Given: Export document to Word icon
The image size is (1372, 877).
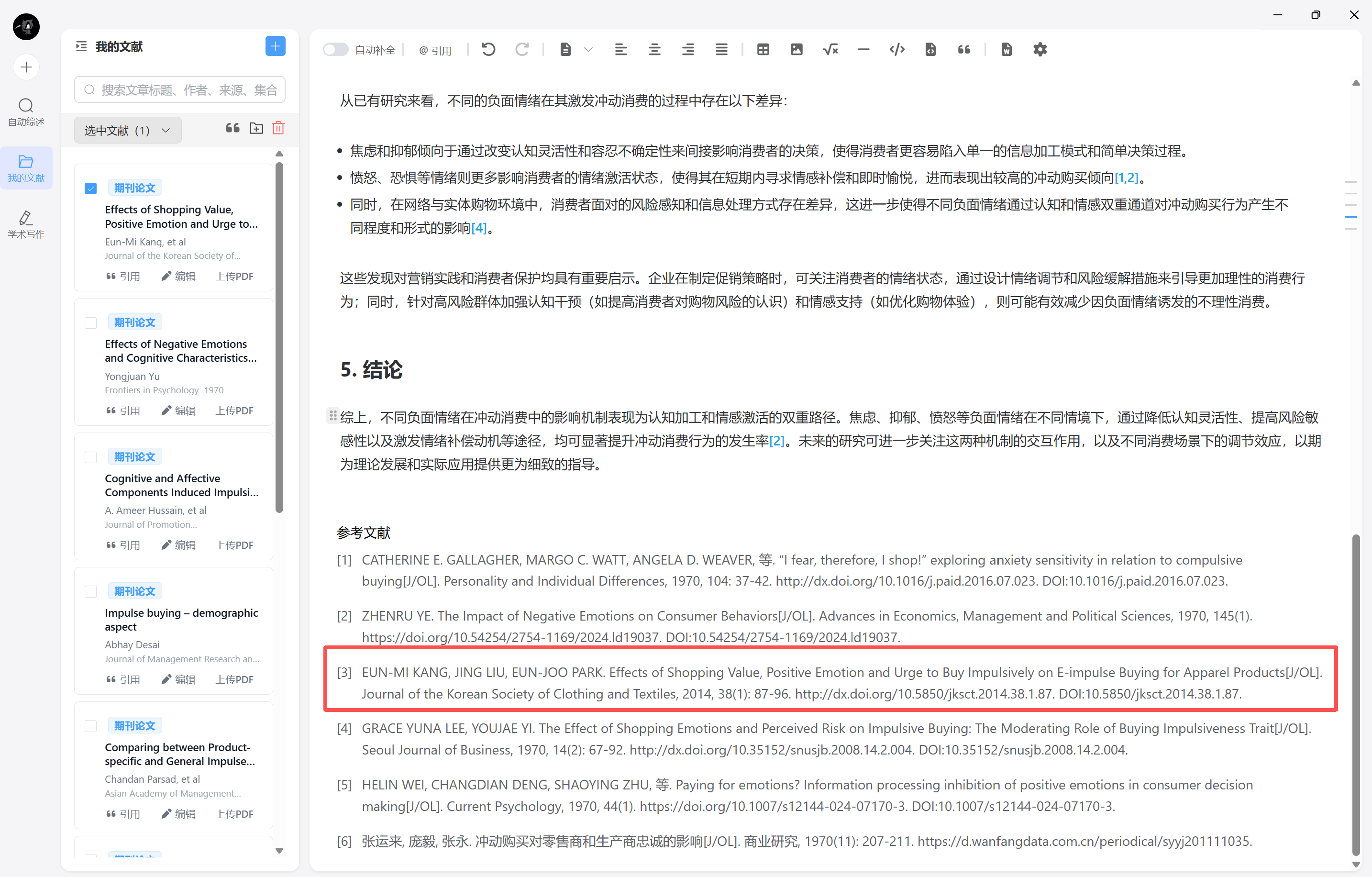Looking at the screenshot, I should (x=1006, y=50).
